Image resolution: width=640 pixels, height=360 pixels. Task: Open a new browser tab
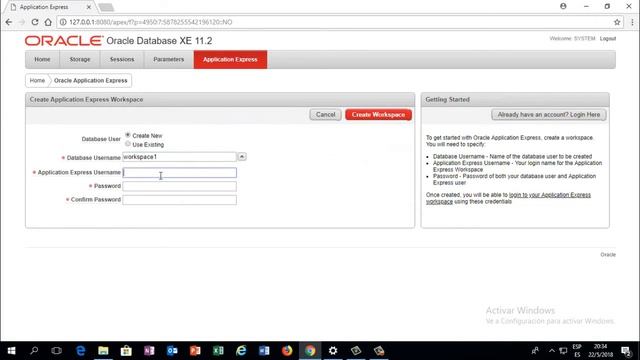point(106,7)
